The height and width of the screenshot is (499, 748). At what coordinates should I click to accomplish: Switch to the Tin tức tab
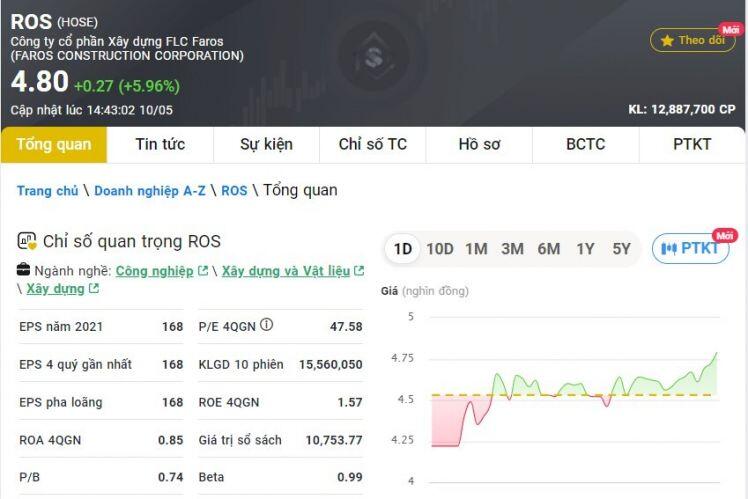160,144
